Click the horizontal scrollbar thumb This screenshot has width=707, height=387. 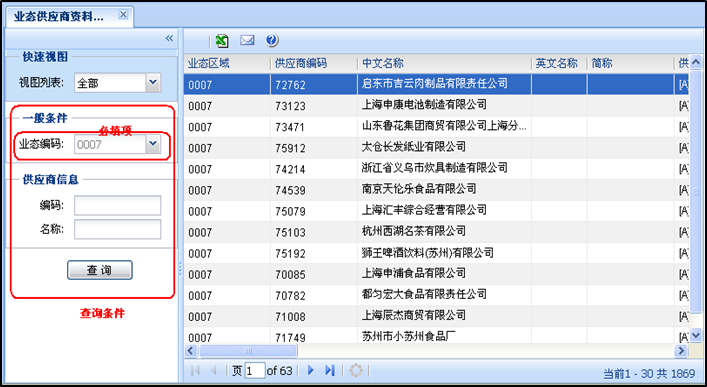coord(248,350)
